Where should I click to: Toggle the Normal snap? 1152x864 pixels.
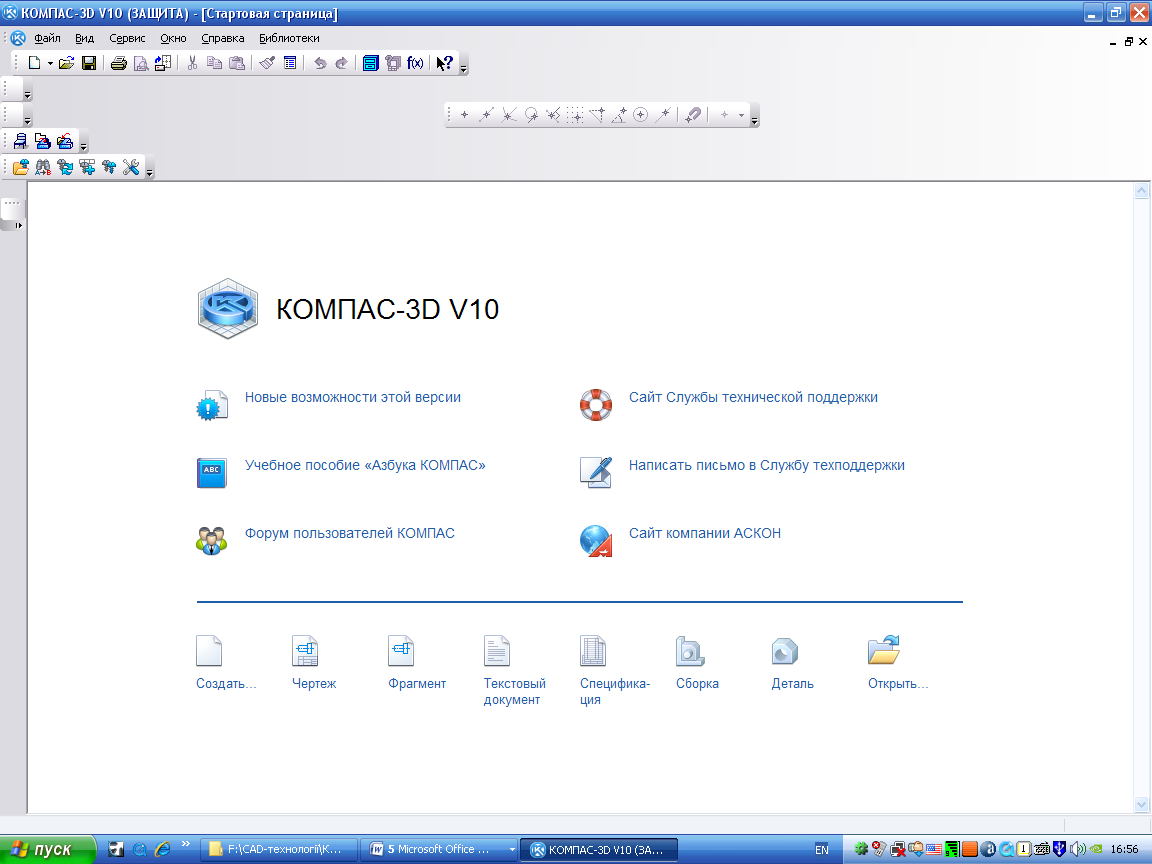coord(552,115)
